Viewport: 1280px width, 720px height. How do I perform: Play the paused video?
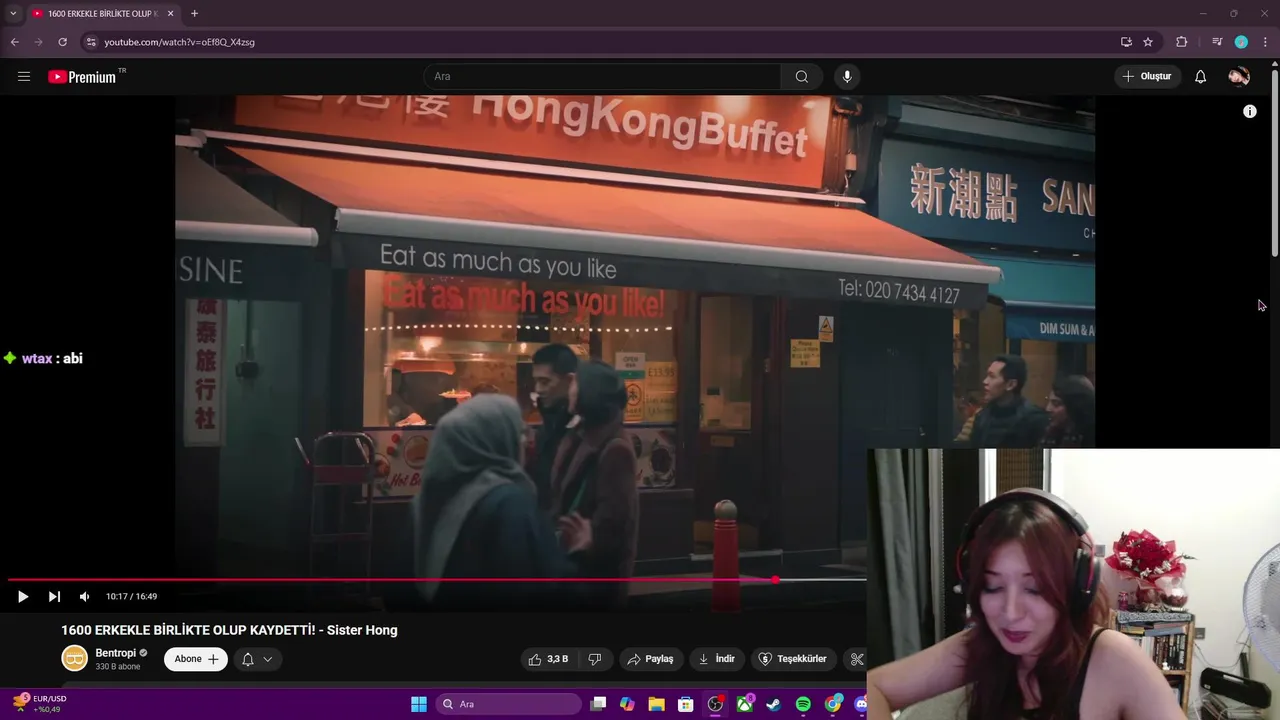[22, 597]
